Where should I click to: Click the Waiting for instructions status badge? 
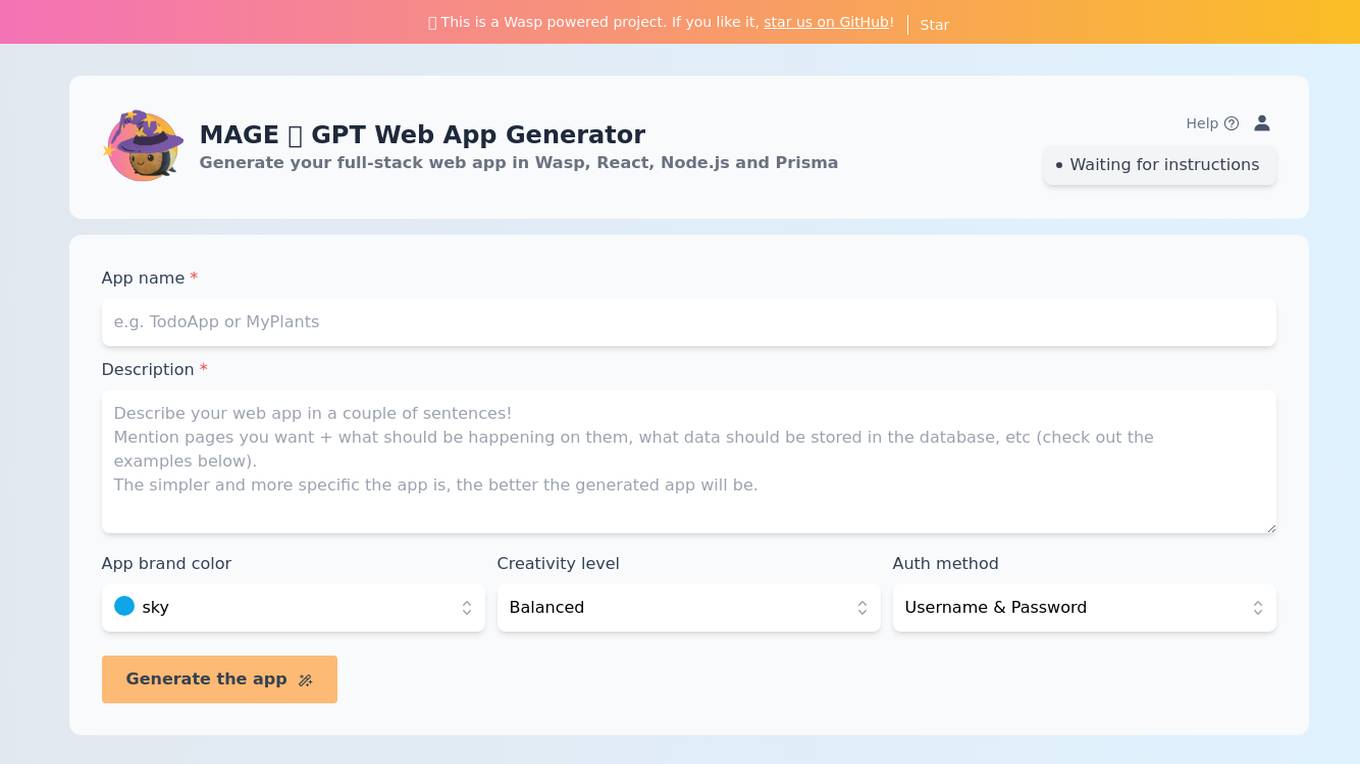click(x=1159, y=165)
